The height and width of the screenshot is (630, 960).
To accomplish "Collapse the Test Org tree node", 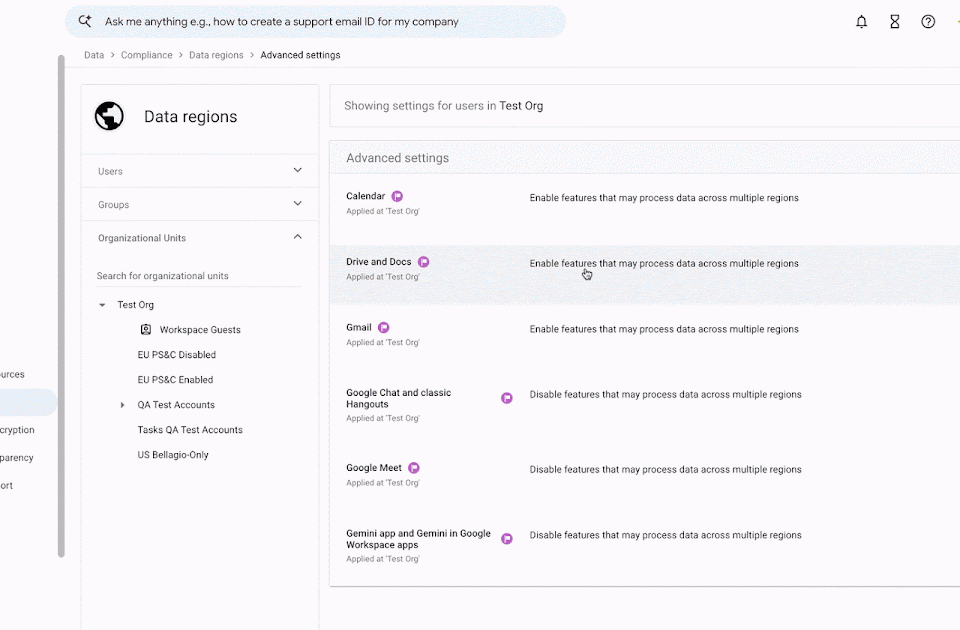I will click(102, 305).
